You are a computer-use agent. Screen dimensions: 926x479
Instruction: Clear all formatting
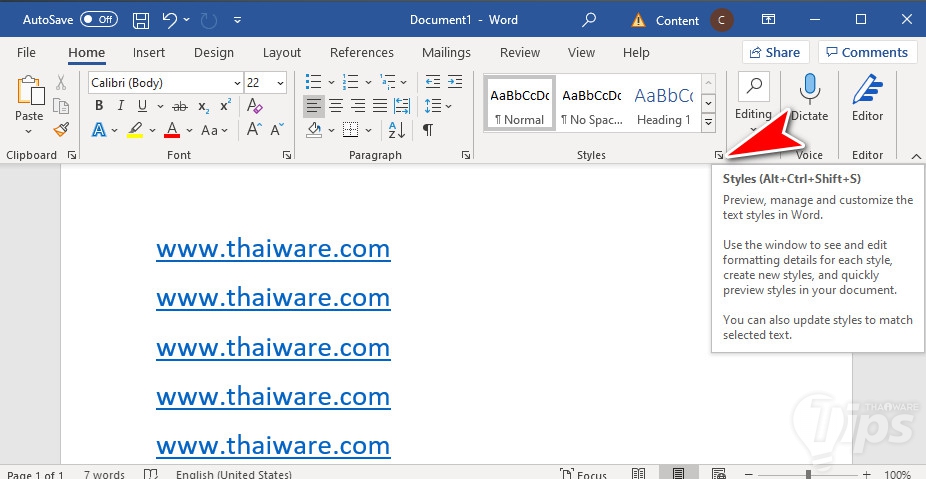[x=255, y=106]
